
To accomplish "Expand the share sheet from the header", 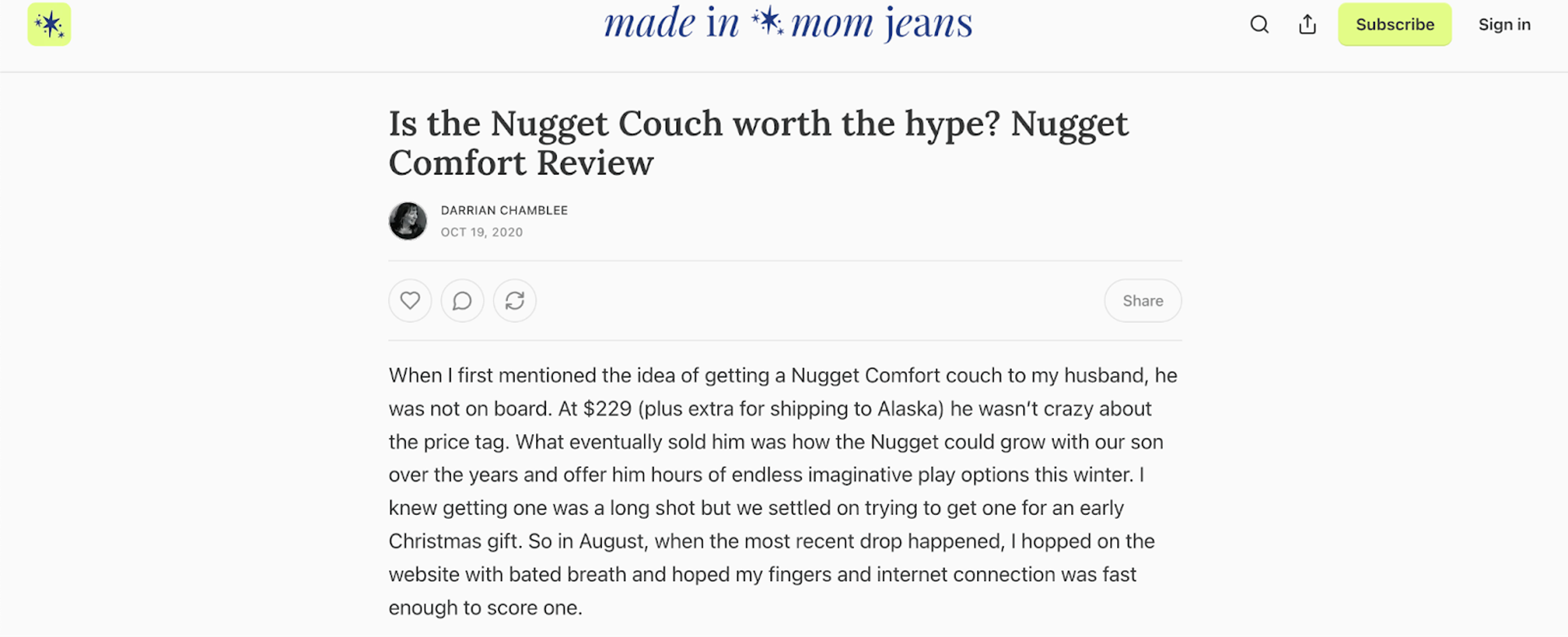I will click(1307, 24).
